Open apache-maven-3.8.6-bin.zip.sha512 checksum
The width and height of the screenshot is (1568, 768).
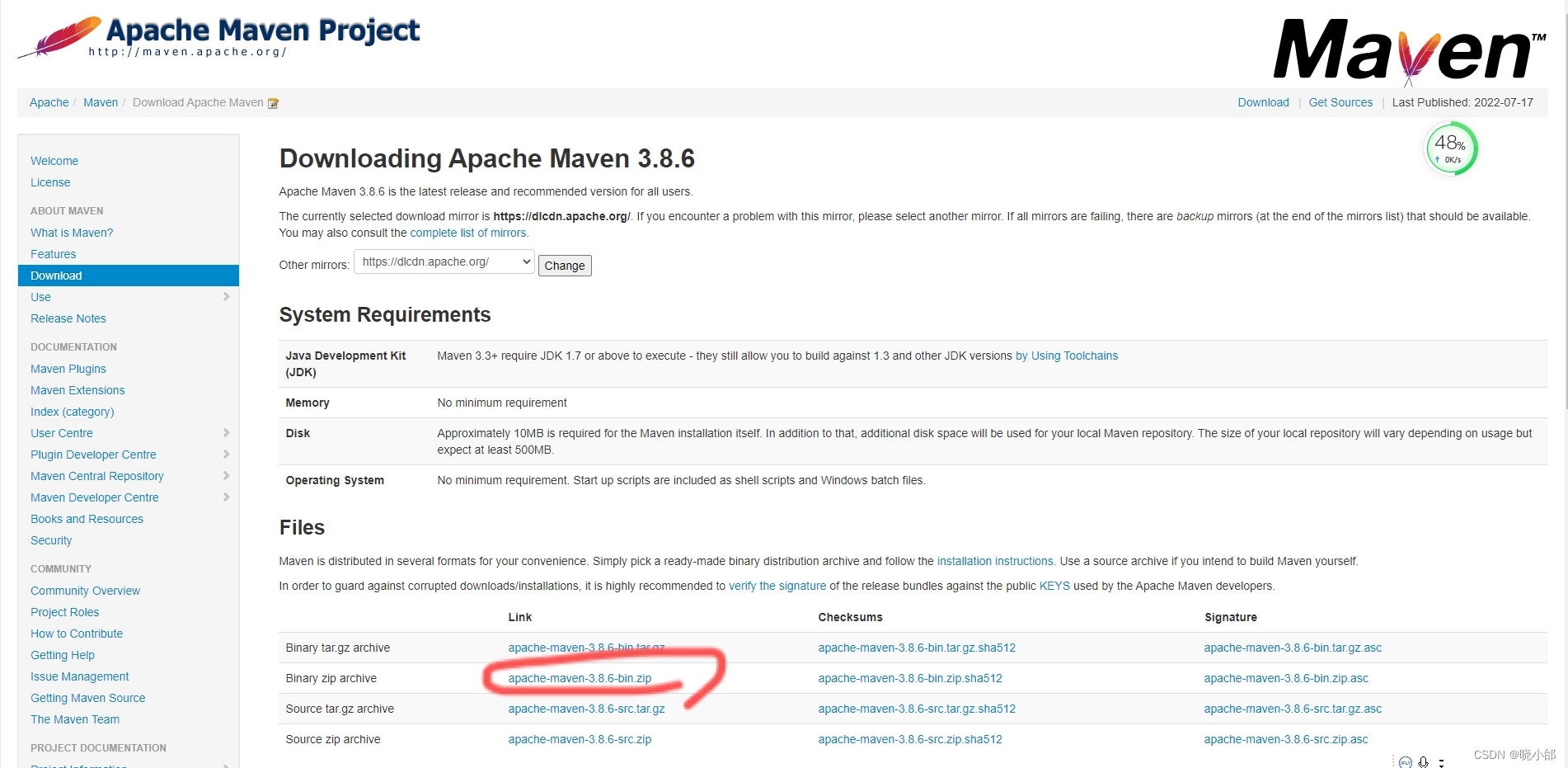(910, 678)
